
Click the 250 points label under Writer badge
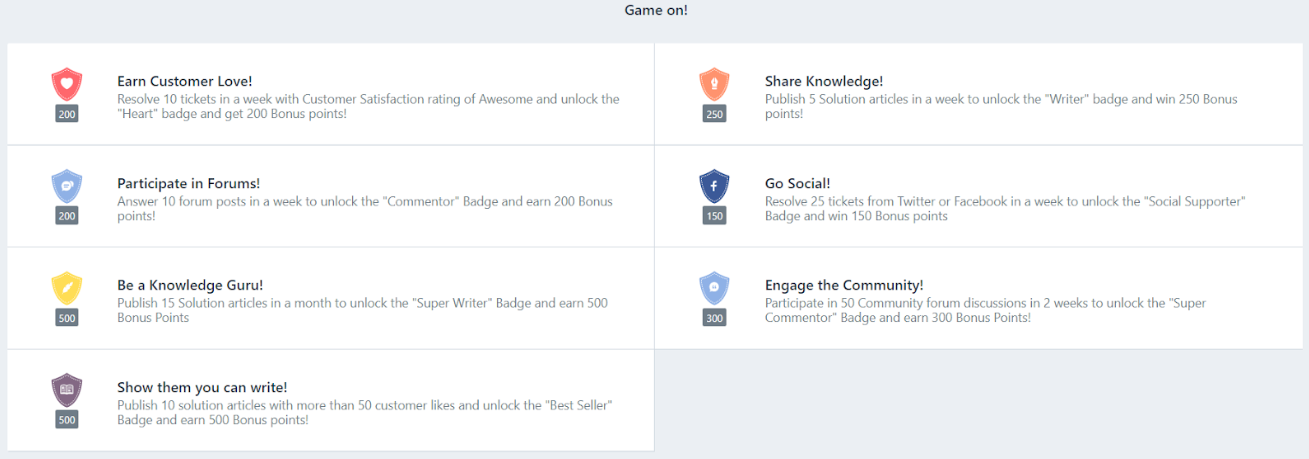[x=714, y=114]
